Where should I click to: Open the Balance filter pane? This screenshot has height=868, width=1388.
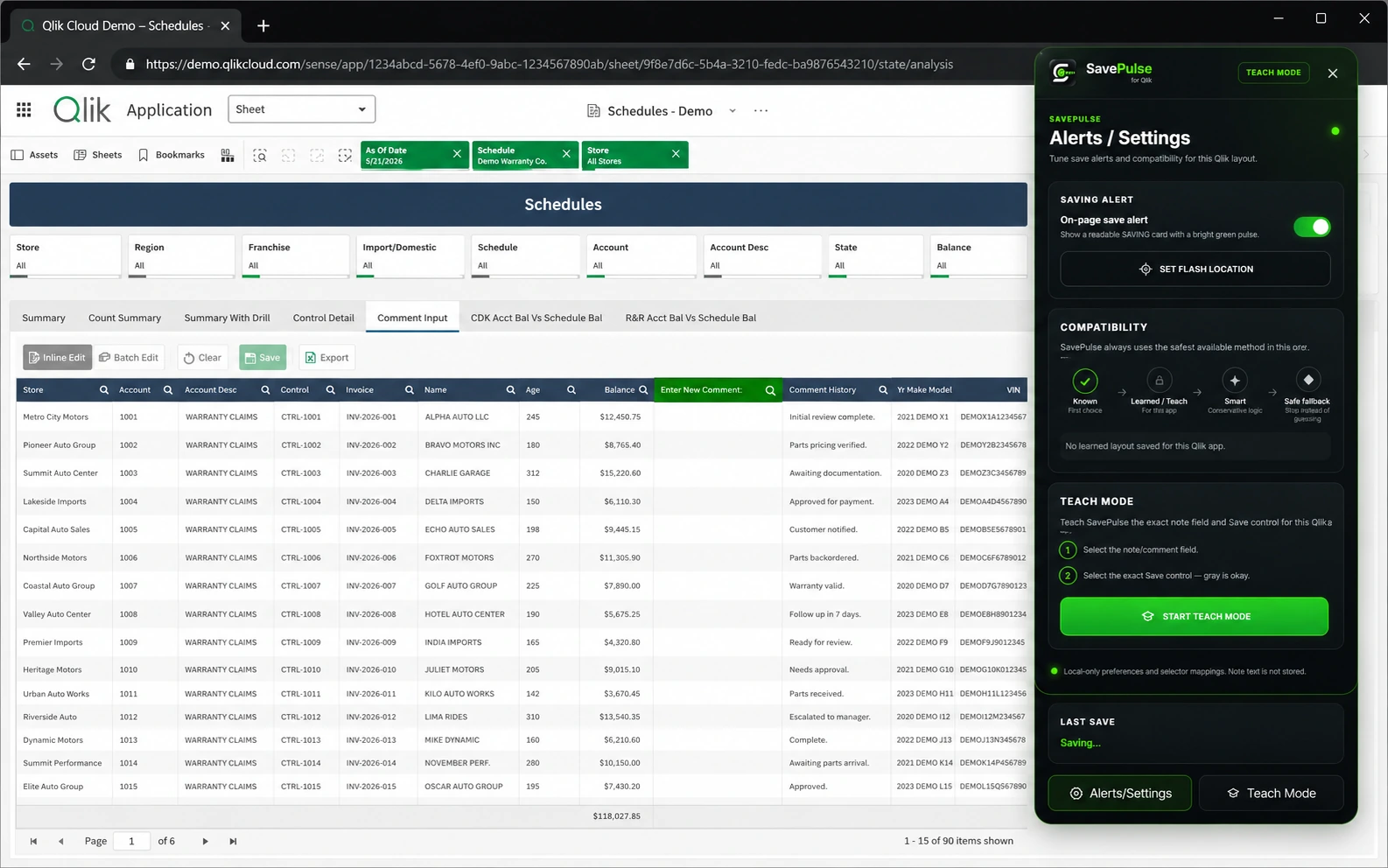[978, 256]
